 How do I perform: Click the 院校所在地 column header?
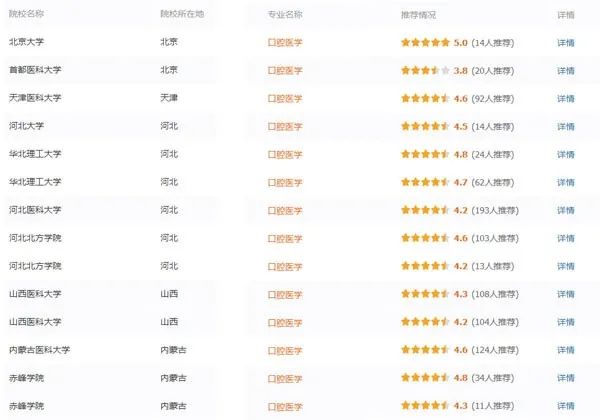pos(182,14)
